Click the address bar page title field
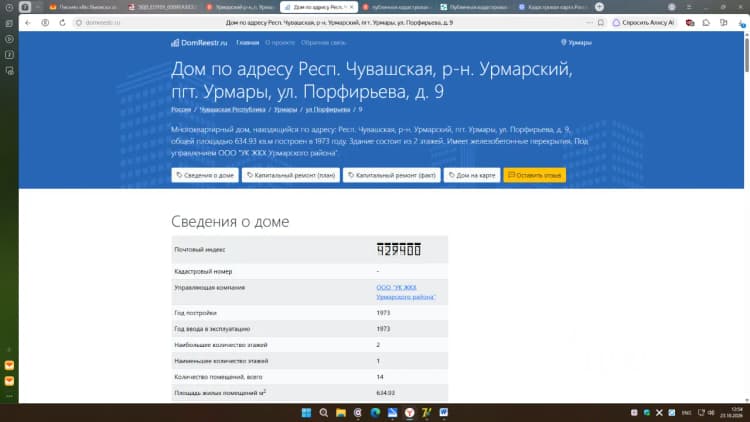This screenshot has height=422, width=750. [x=339, y=22]
